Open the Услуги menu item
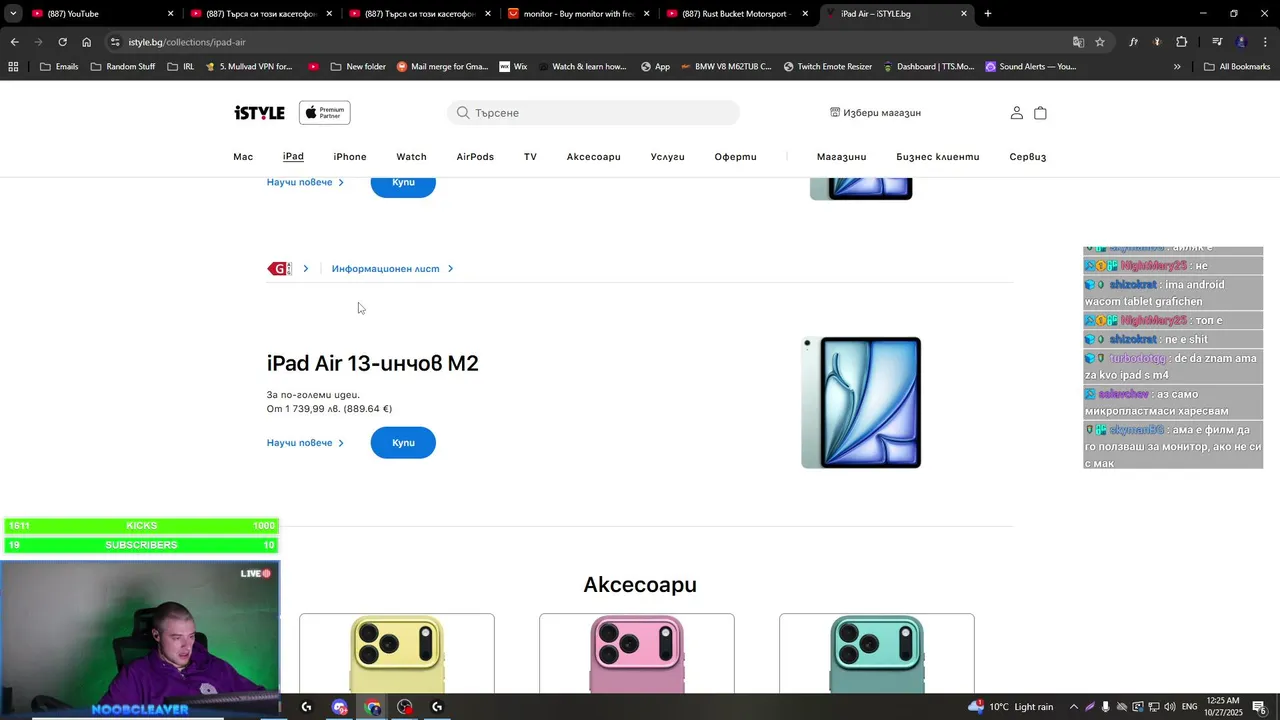The height and width of the screenshot is (720, 1280). (668, 157)
